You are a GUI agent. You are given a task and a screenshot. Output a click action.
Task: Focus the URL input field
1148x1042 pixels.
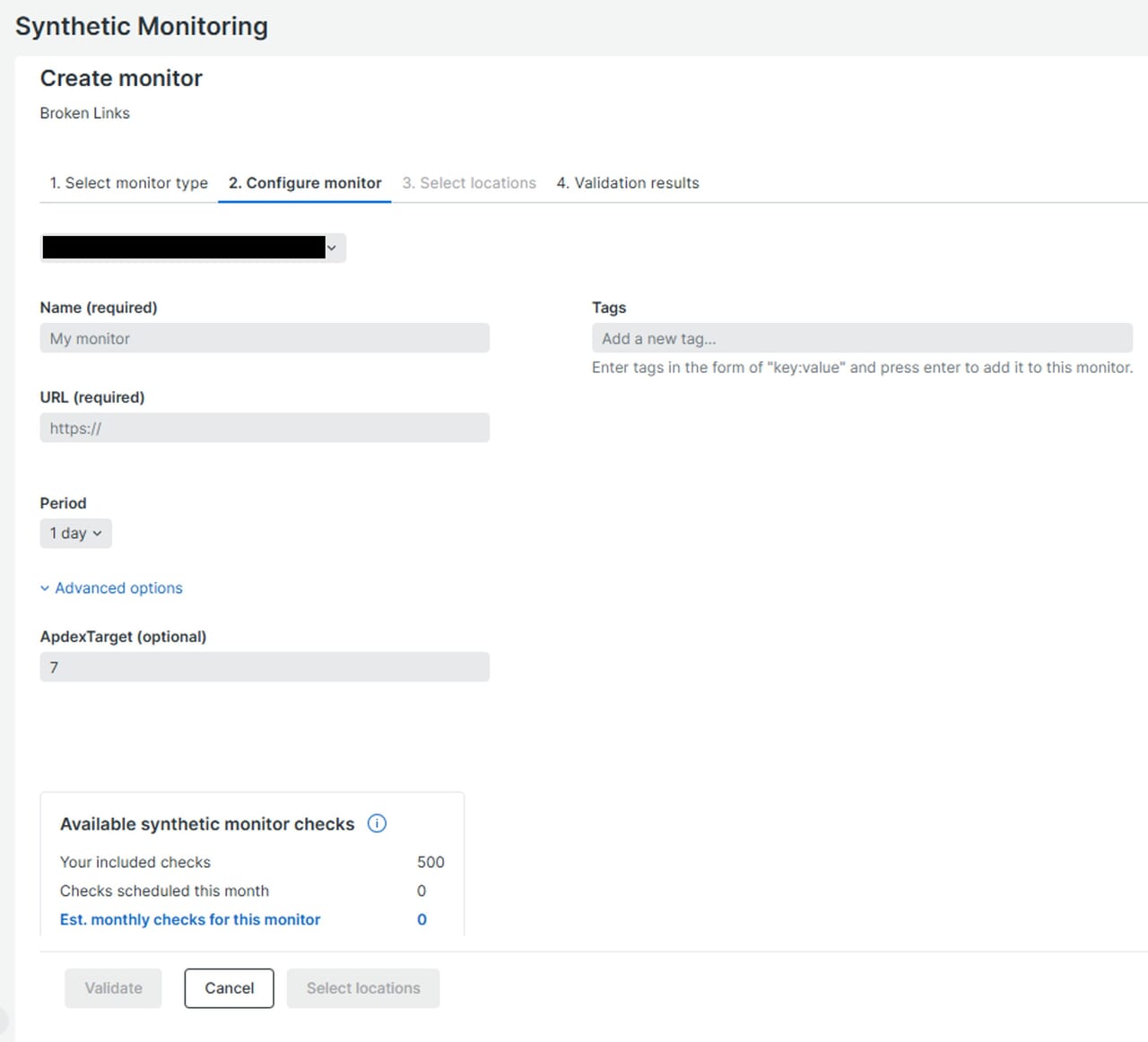(265, 428)
